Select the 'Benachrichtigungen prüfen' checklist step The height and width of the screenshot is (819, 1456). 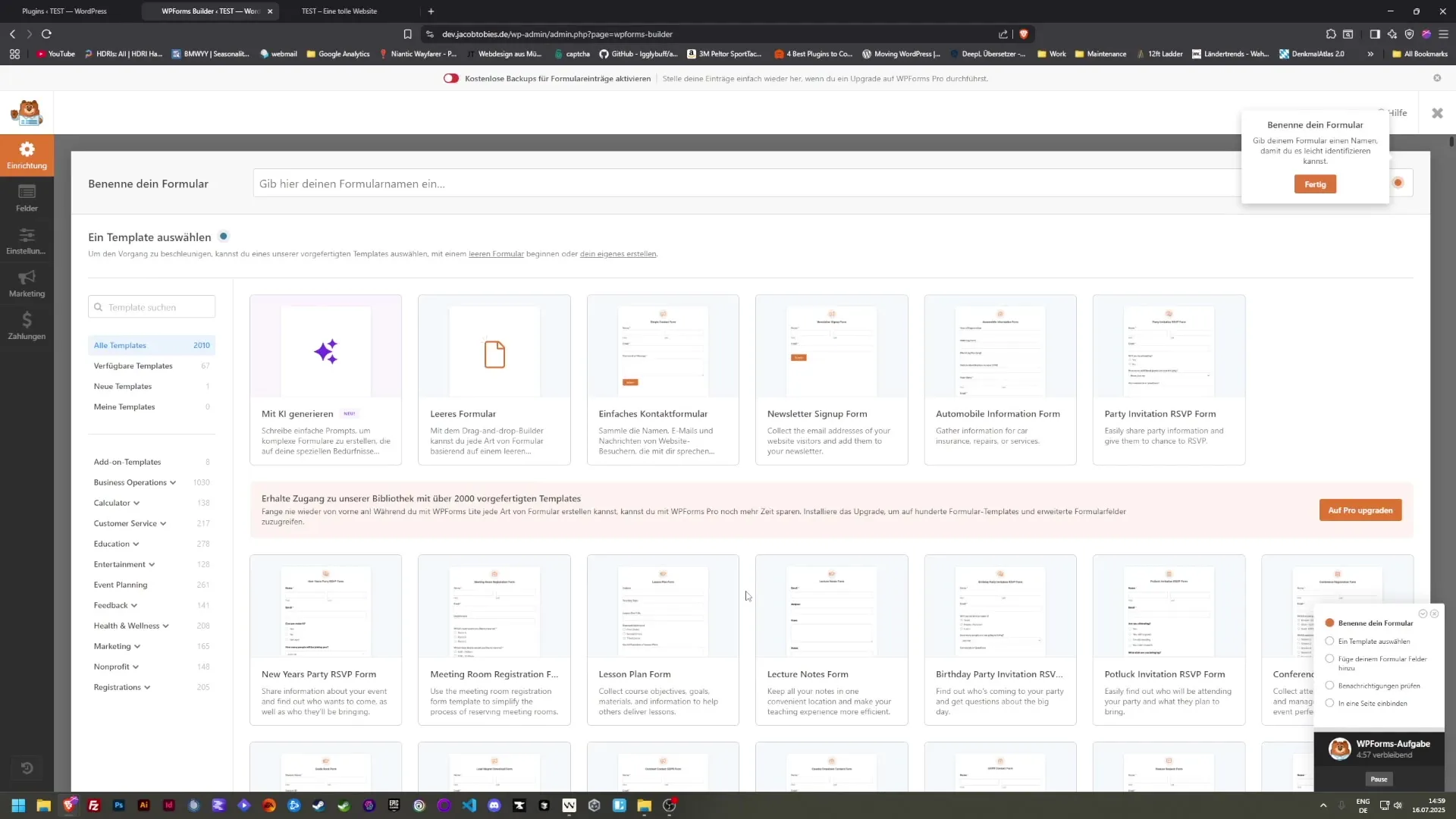[x=1378, y=686]
